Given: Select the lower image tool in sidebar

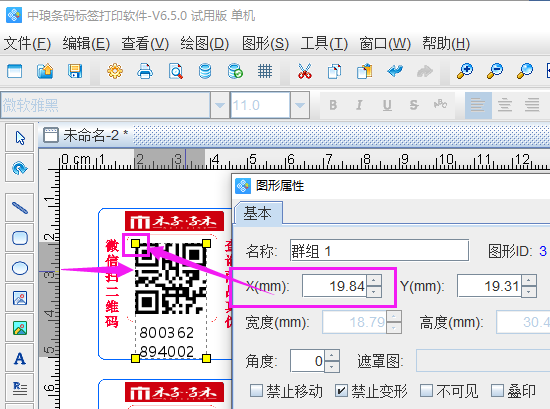Looking at the screenshot, I should (20, 328).
